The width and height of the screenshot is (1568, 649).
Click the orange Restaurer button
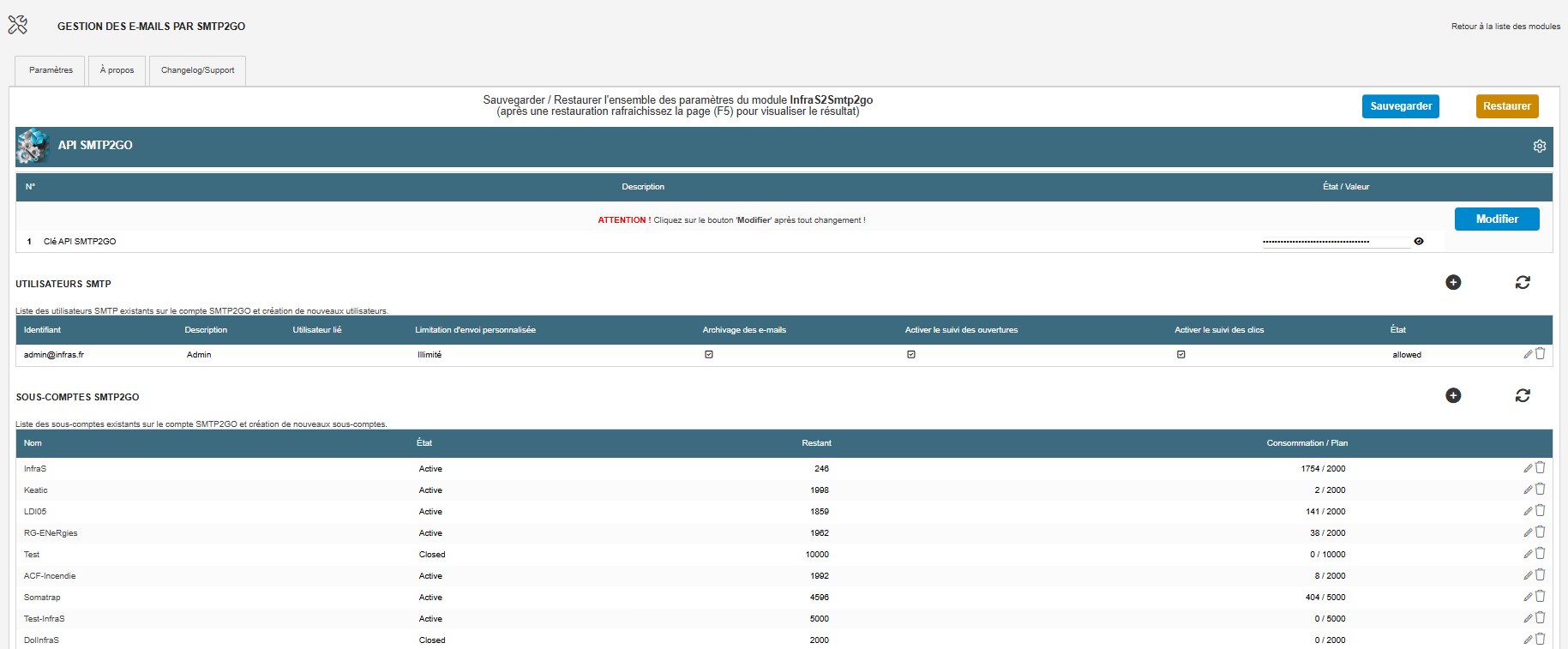click(x=1507, y=106)
